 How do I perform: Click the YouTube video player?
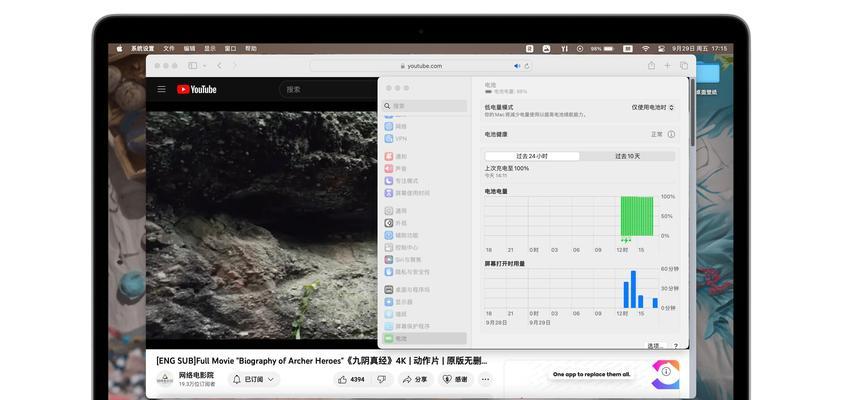click(262, 225)
